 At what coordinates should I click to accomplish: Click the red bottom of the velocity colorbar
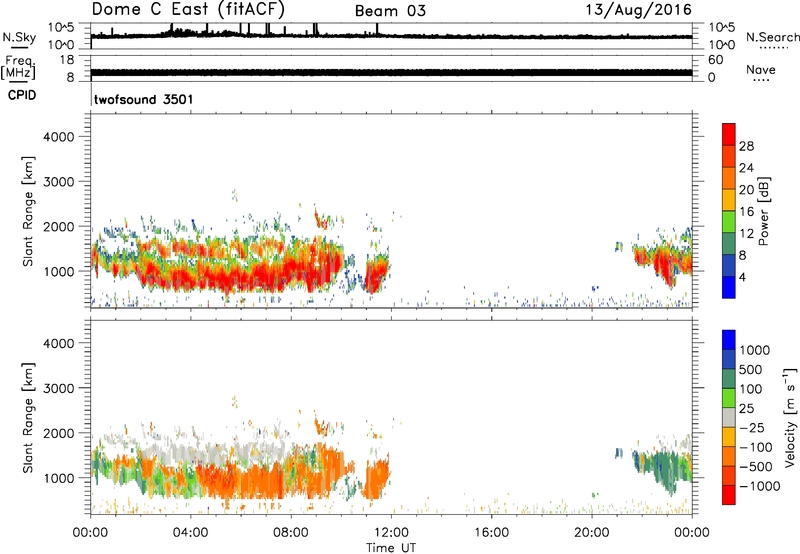pyautogui.click(x=729, y=495)
